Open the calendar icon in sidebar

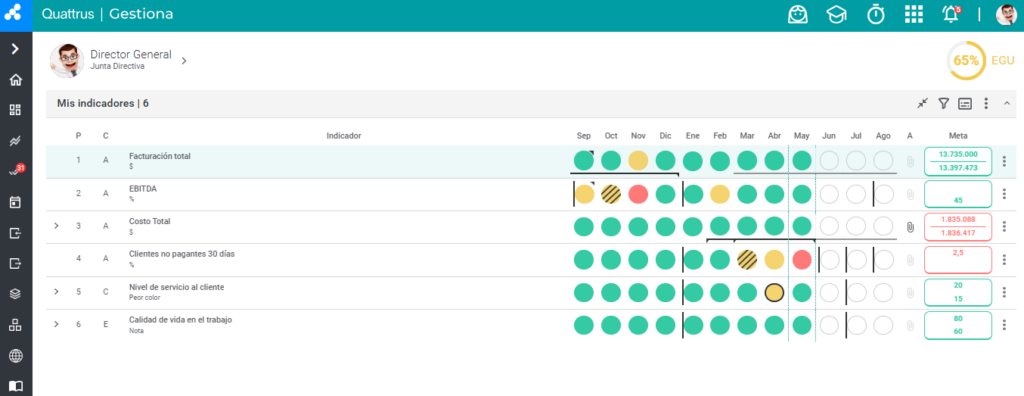click(x=16, y=202)
